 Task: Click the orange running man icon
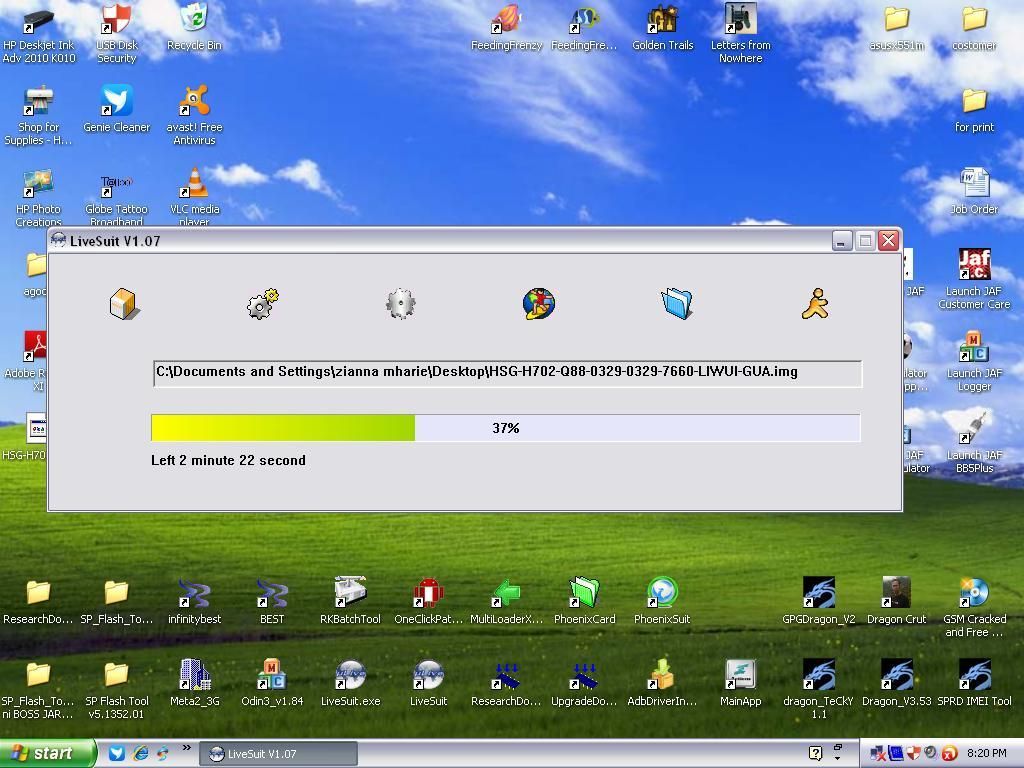click(815, 304)
